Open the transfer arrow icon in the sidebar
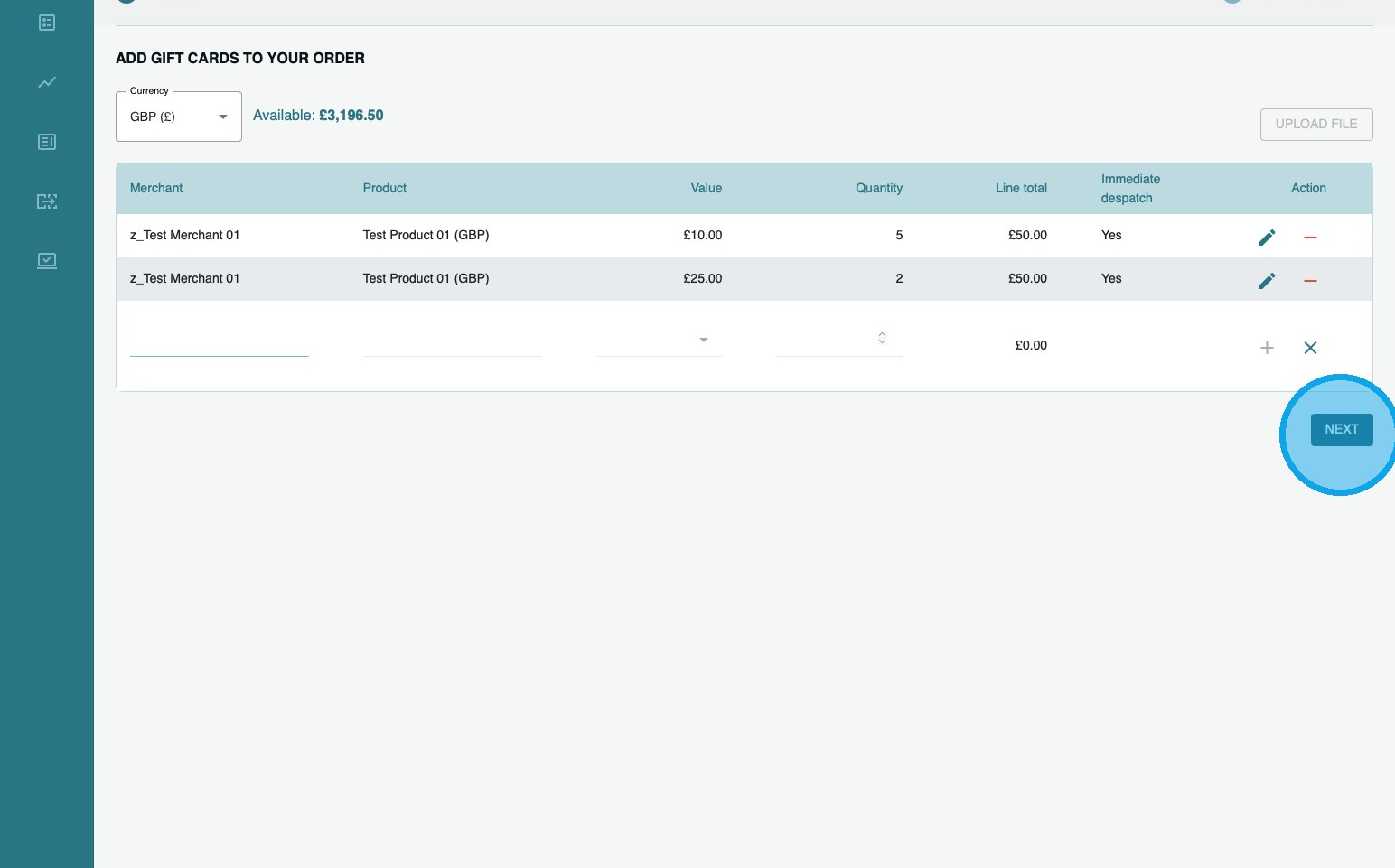1395x868 pixels. pos(47,201)
